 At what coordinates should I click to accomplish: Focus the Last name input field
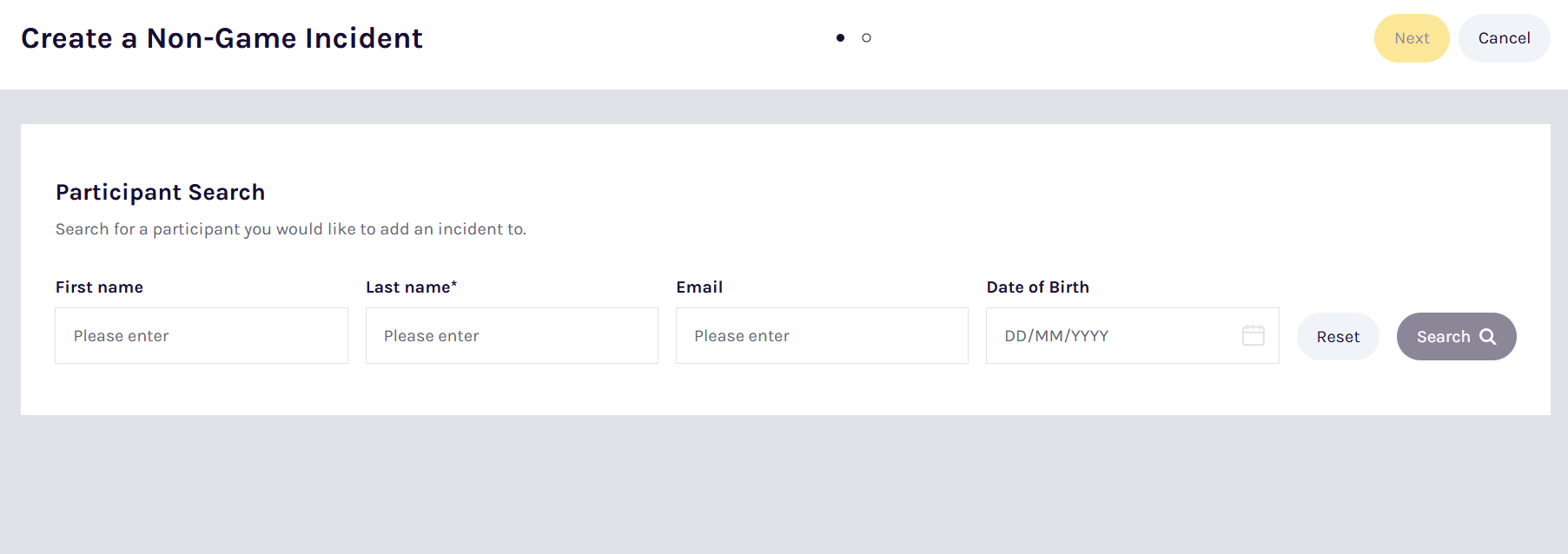(x=512, y=336)
